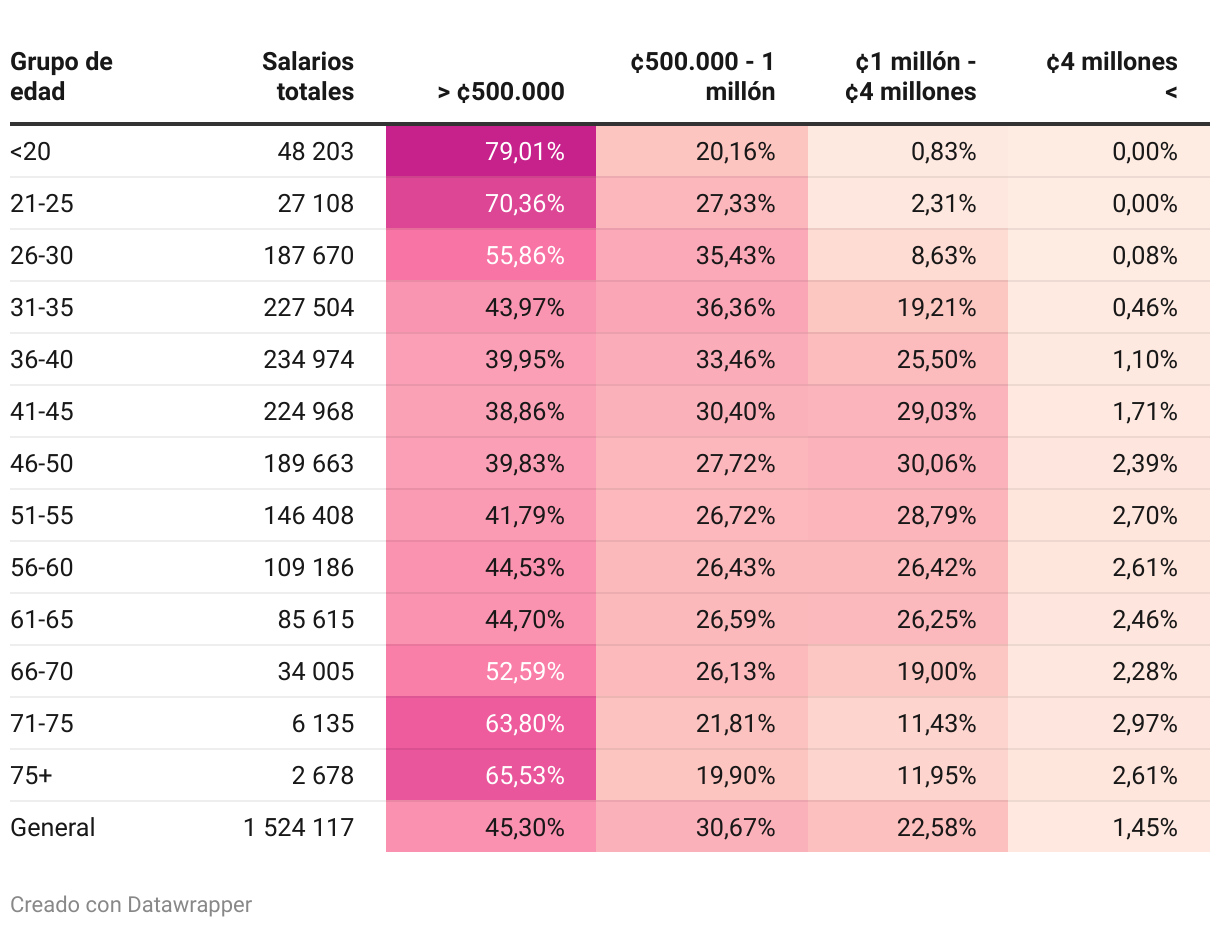
Task: Select the '<20' age group row label
Action: [x=30, y=152]
